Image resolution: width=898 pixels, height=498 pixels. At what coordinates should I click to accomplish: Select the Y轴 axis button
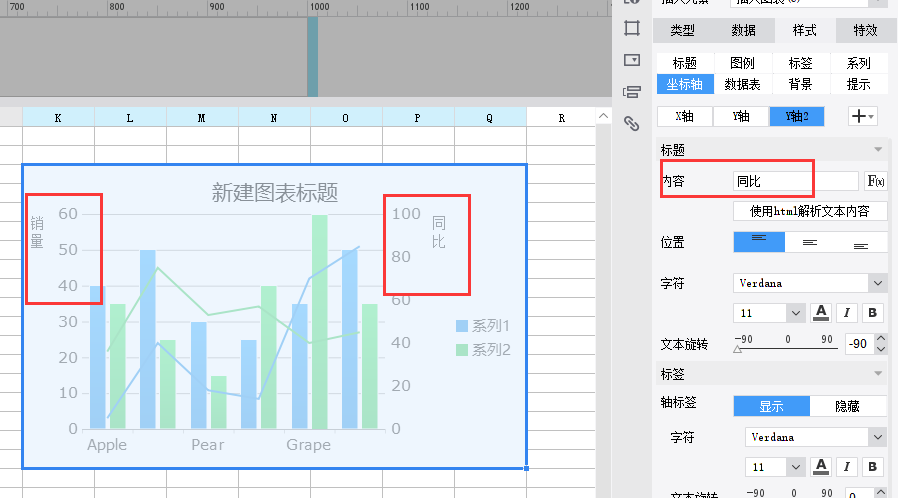coord(741,116)
